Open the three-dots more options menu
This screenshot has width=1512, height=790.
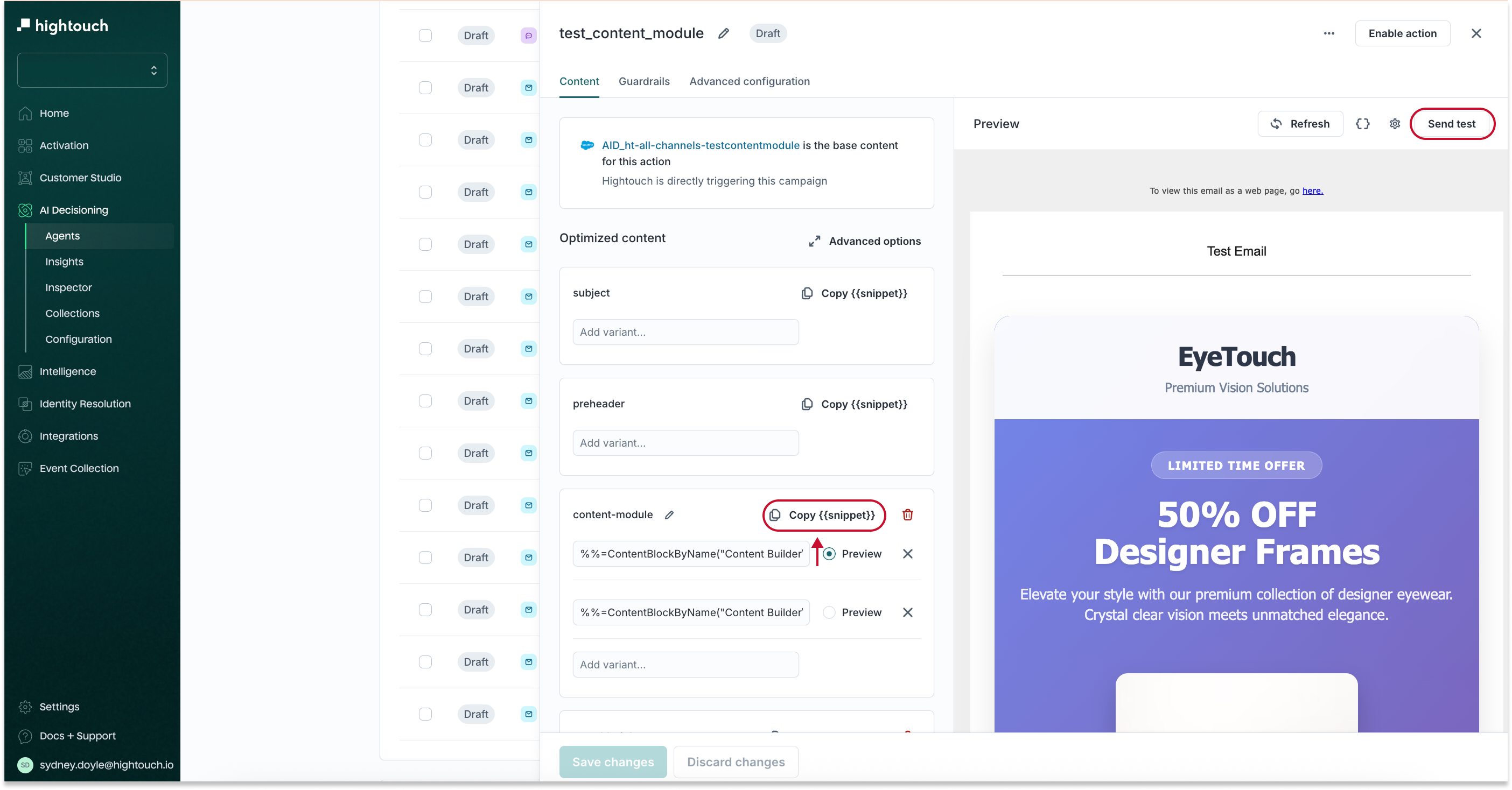click(1328, 33)
